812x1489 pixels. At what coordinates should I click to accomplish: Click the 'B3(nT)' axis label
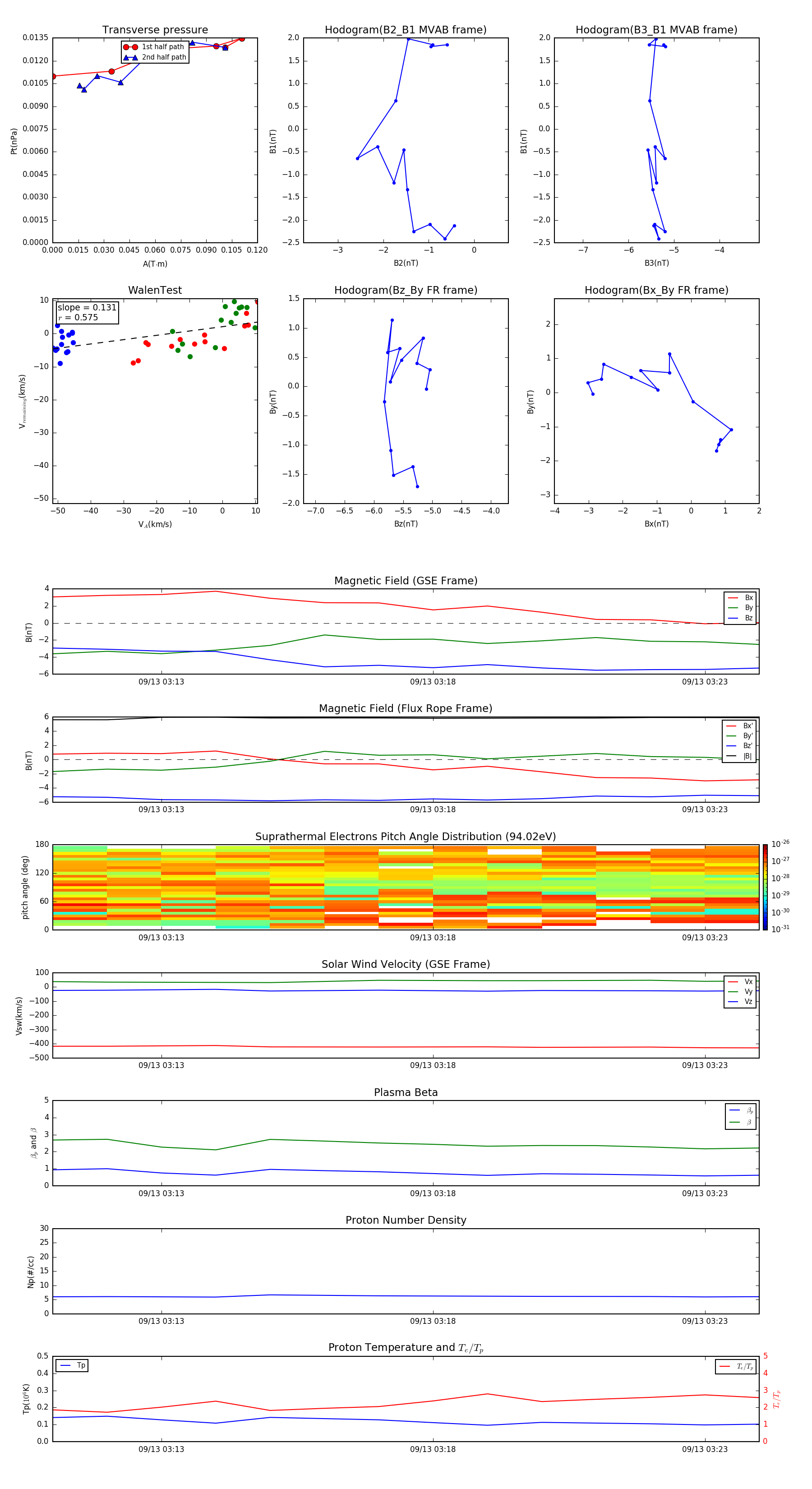click(x=656, y=263)
